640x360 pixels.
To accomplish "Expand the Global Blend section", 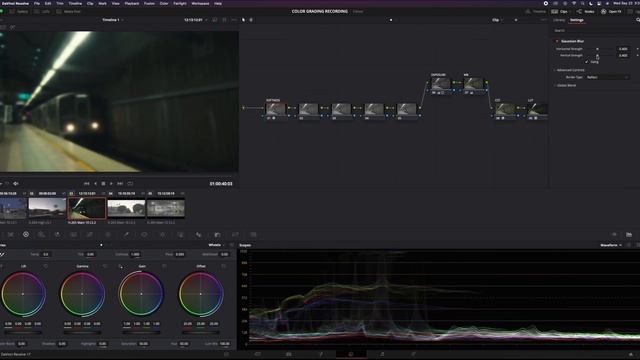I will click(x=566, y=85).
